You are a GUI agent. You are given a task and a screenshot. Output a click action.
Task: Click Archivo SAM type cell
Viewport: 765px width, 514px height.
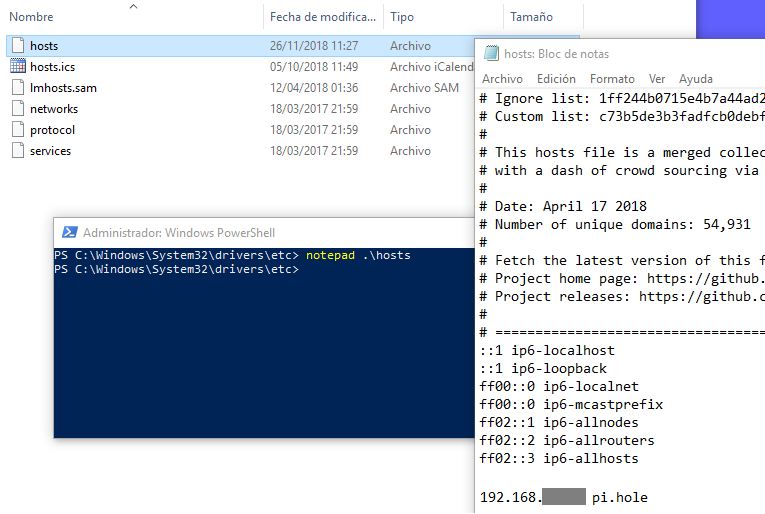click(424, 87)
